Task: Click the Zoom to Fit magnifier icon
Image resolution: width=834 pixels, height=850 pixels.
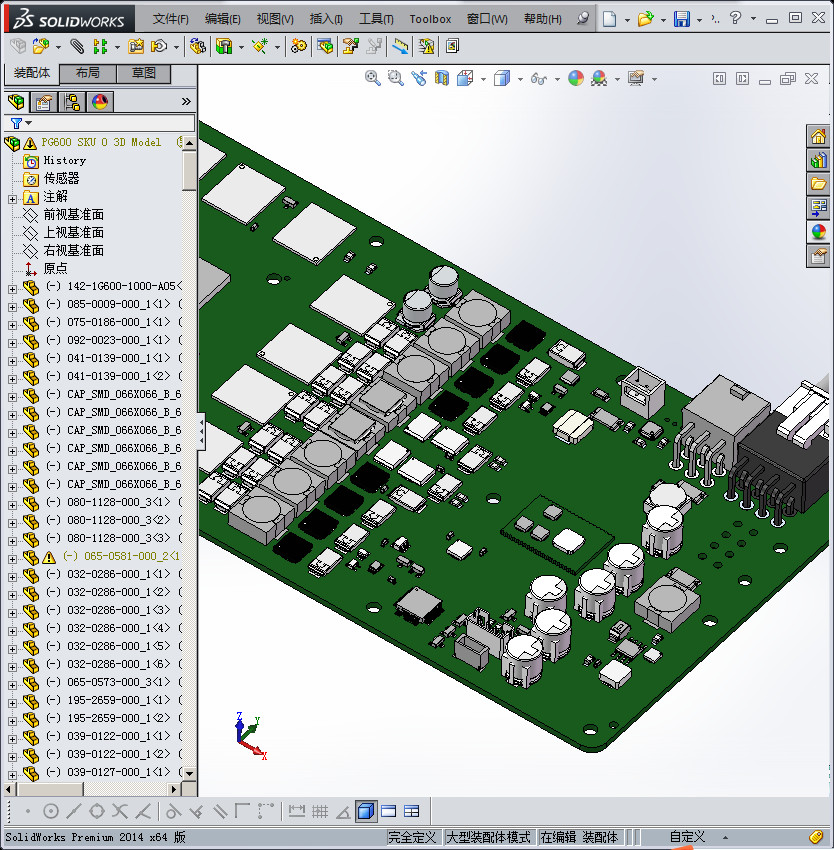Action: click(x=373, y=78)
